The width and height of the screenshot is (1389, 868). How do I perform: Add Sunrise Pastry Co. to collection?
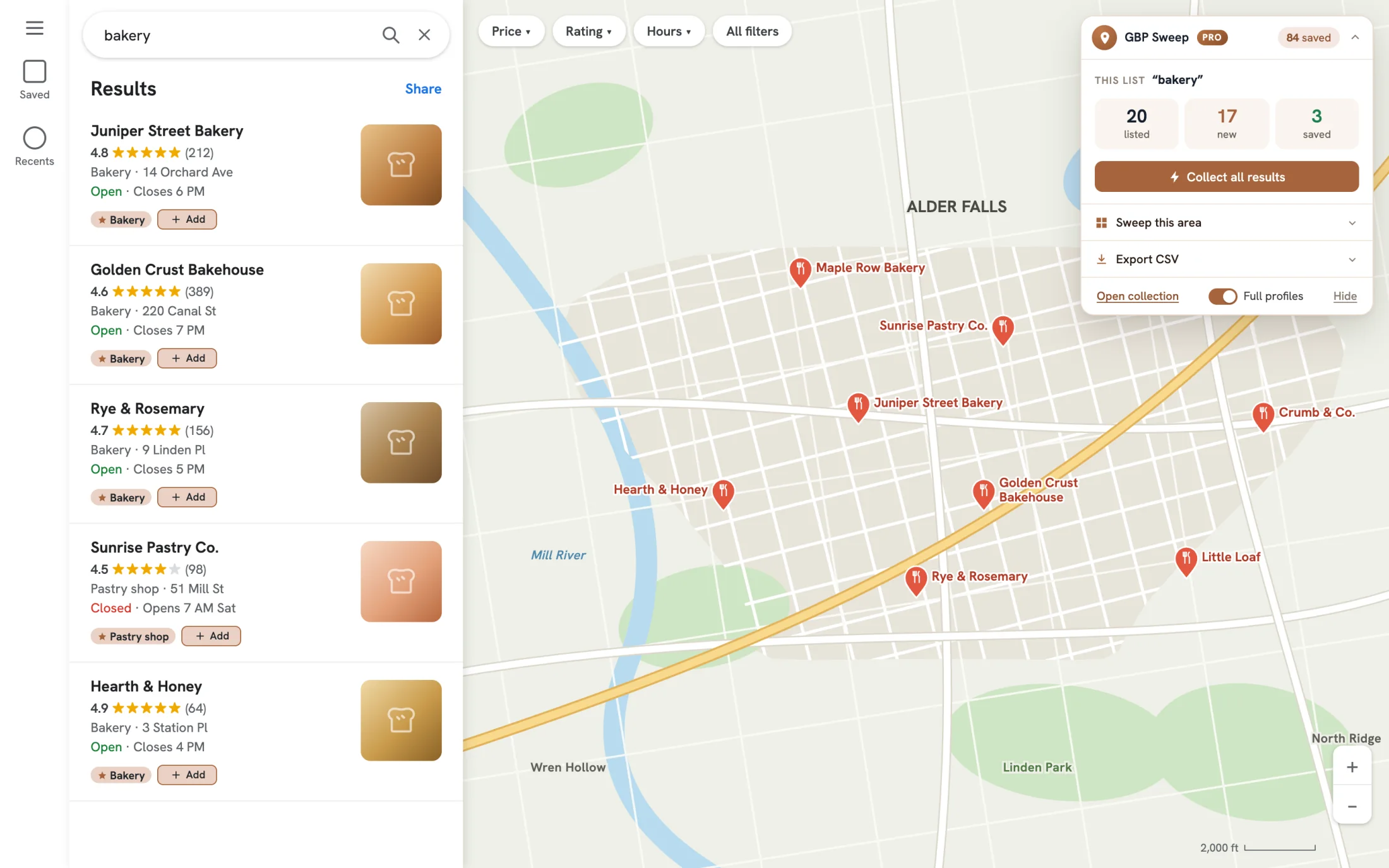(x=211, y=636)
